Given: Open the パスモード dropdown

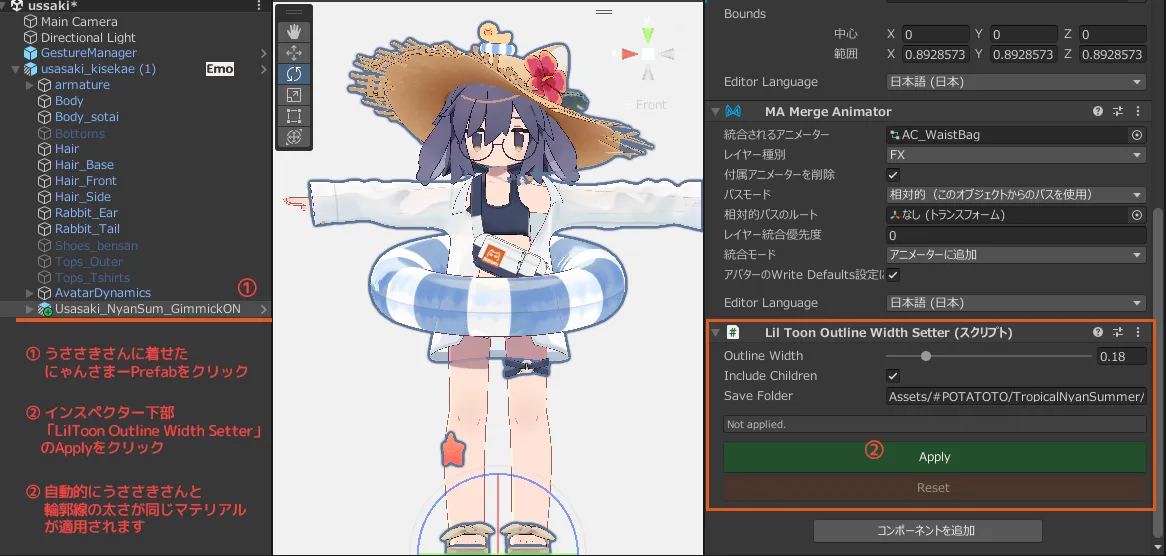Looking at the screenshot, I should pyautogui.click(x=1016, y=195).
